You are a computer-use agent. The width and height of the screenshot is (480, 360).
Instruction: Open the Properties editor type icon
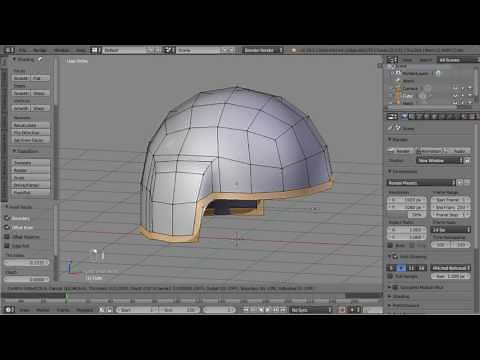tap(392, 116)
